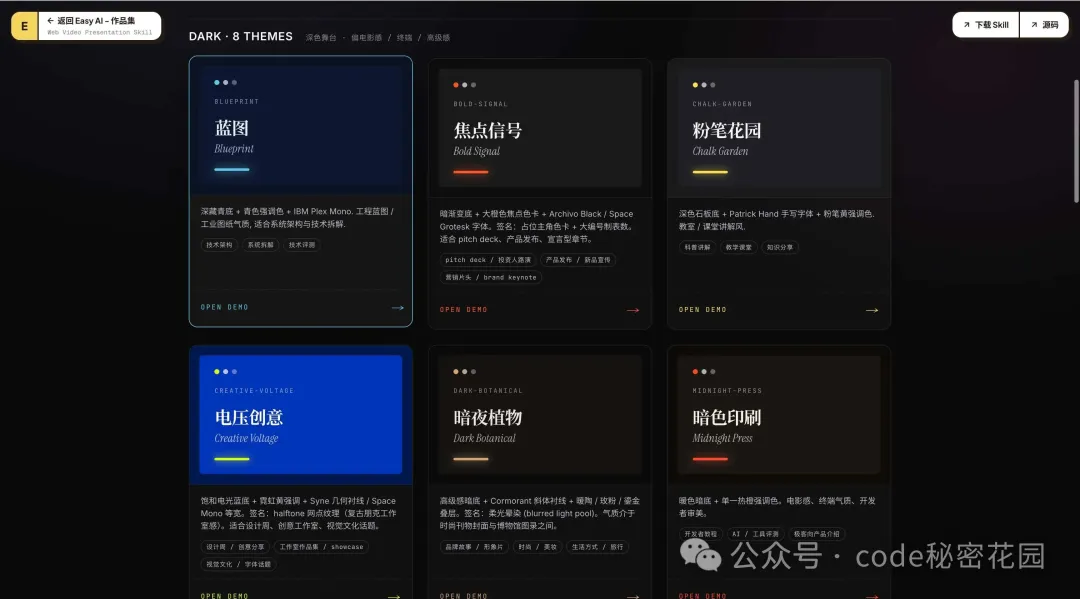This screenshot has height=599, width=1080.
Task: Click the 设计周 / 创意分享 tag
Action: (x=235, y=547)
